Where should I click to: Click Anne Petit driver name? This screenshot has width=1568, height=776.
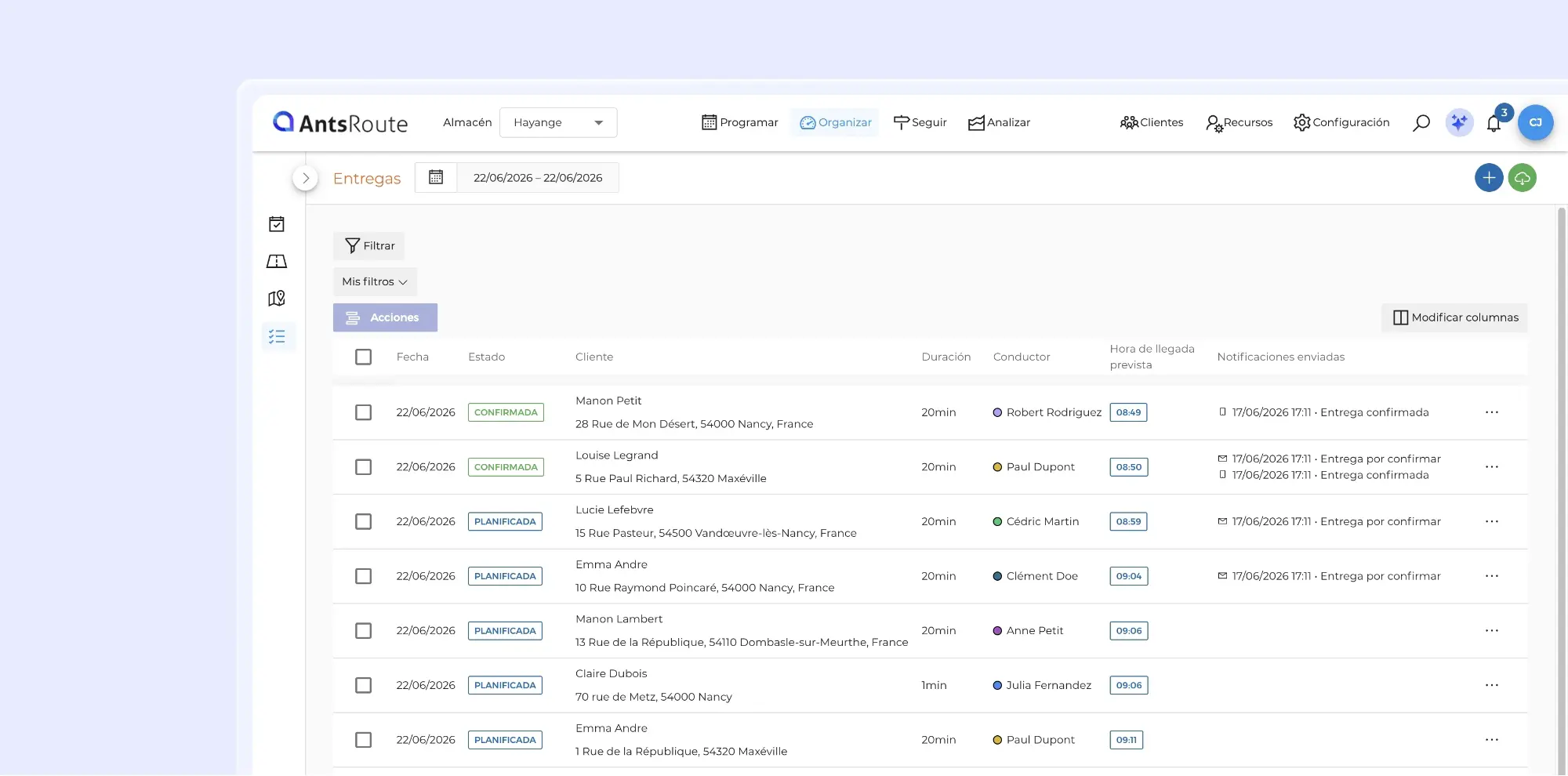[x=1035, y=631]
